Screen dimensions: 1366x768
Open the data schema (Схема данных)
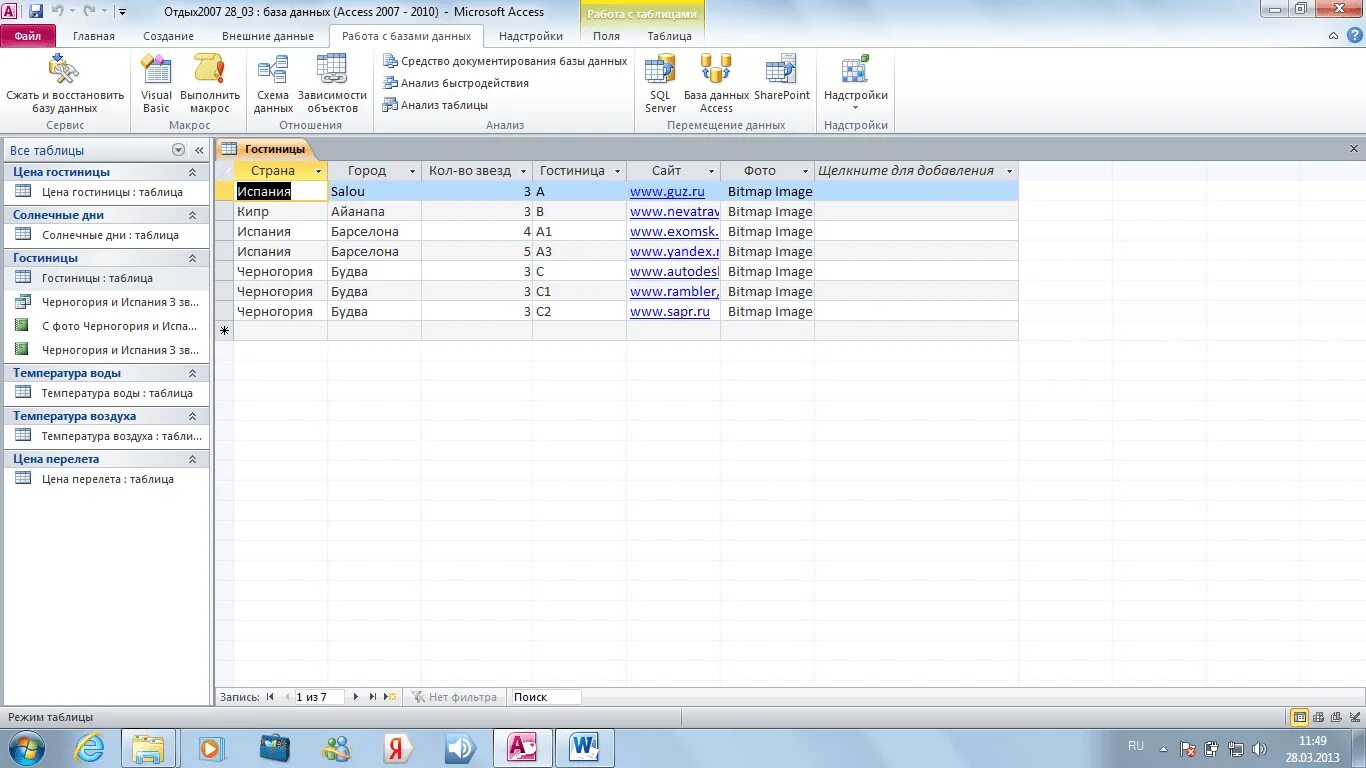pyautogui.click(x=273, y=84)
